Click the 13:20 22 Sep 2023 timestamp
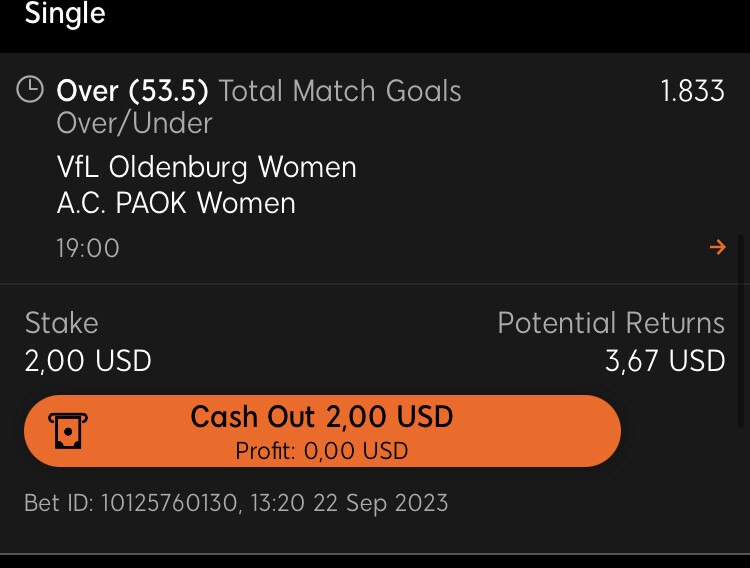The height and width of the screenshot is (568, 750). click(x=349, y=503)
